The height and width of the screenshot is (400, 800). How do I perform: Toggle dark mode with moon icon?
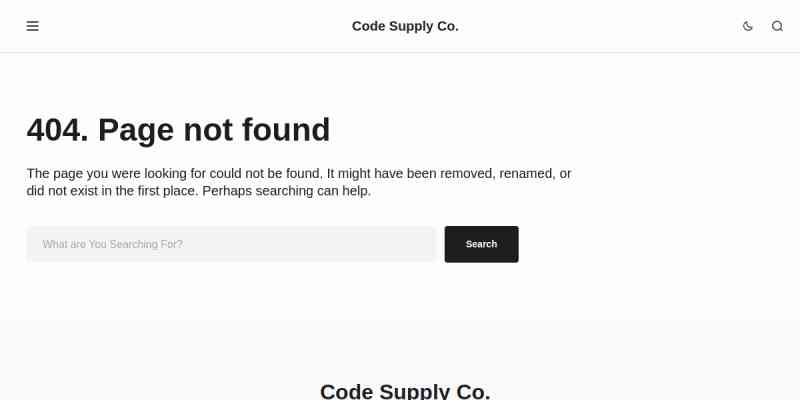(x=747, y=26)
